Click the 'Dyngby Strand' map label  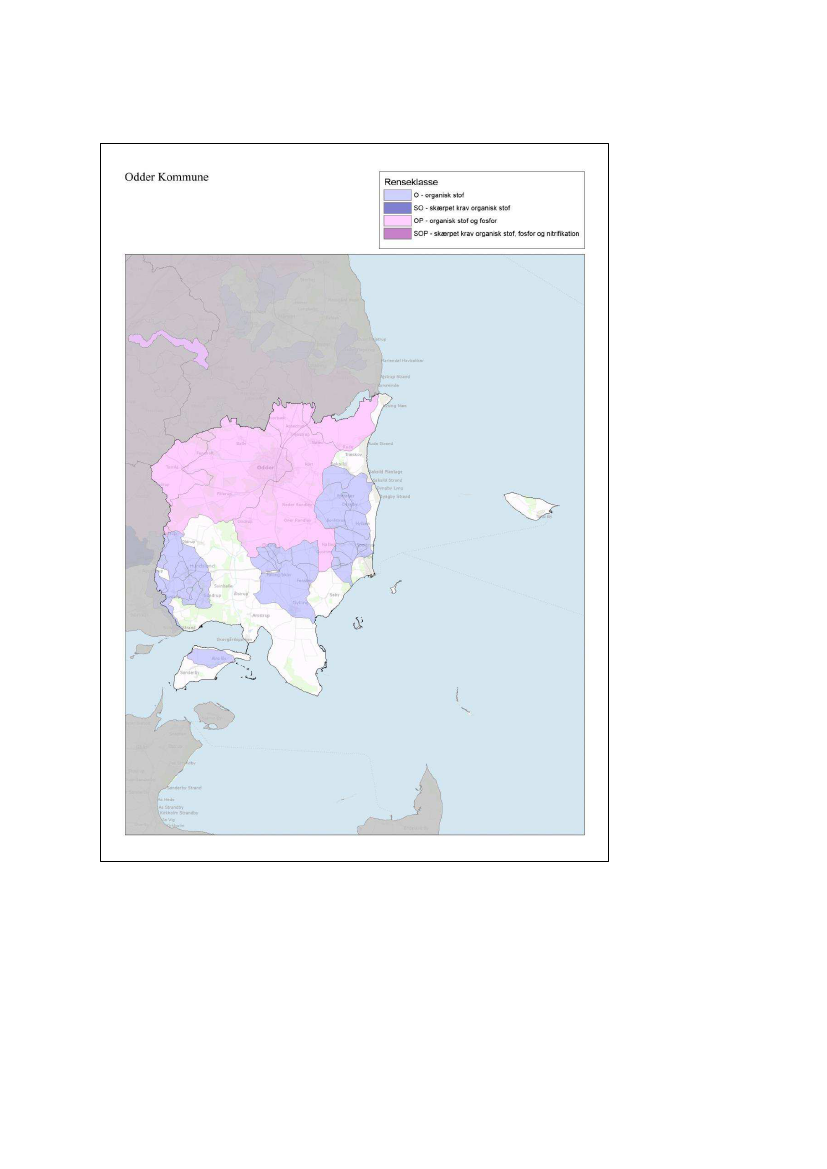[x=394, y=497]
